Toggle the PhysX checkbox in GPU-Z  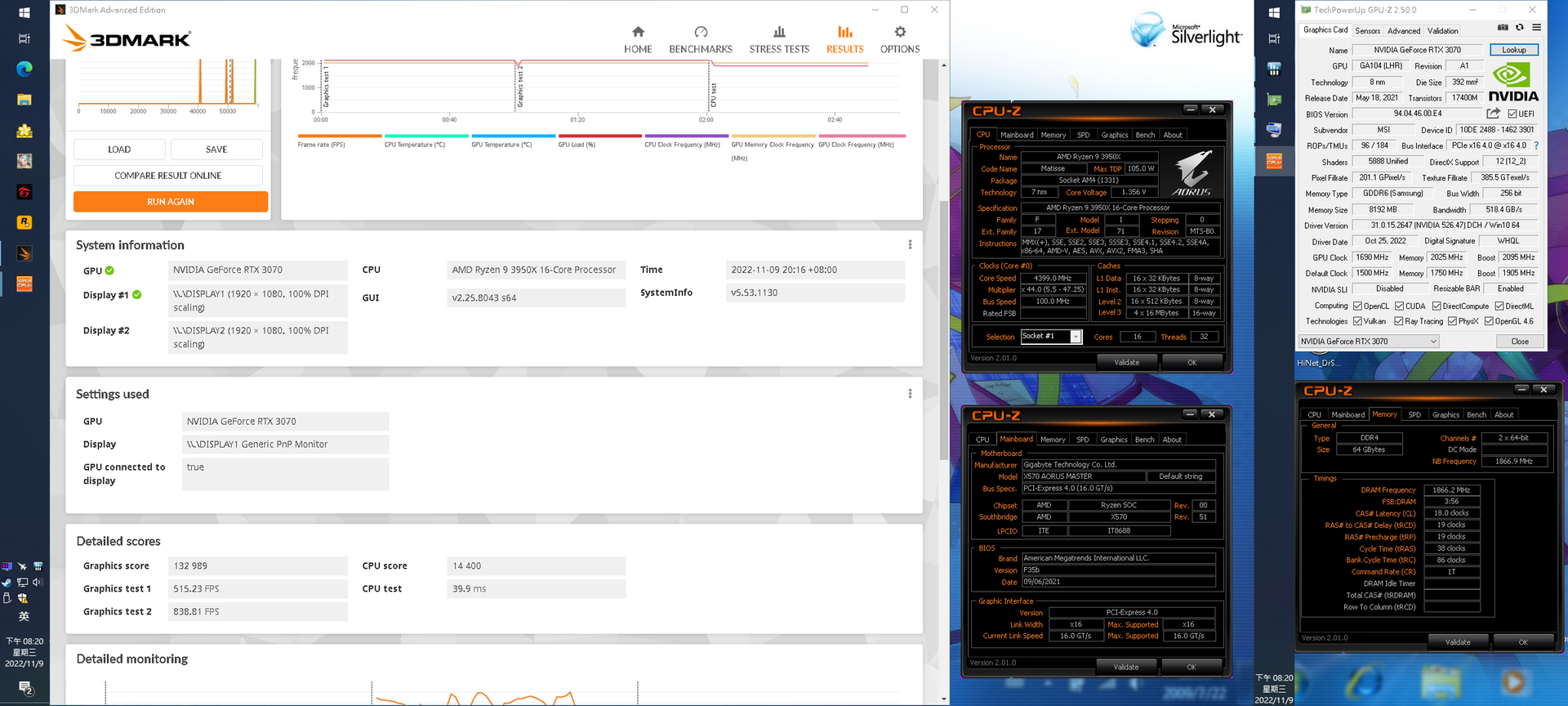coord(1453,321)
